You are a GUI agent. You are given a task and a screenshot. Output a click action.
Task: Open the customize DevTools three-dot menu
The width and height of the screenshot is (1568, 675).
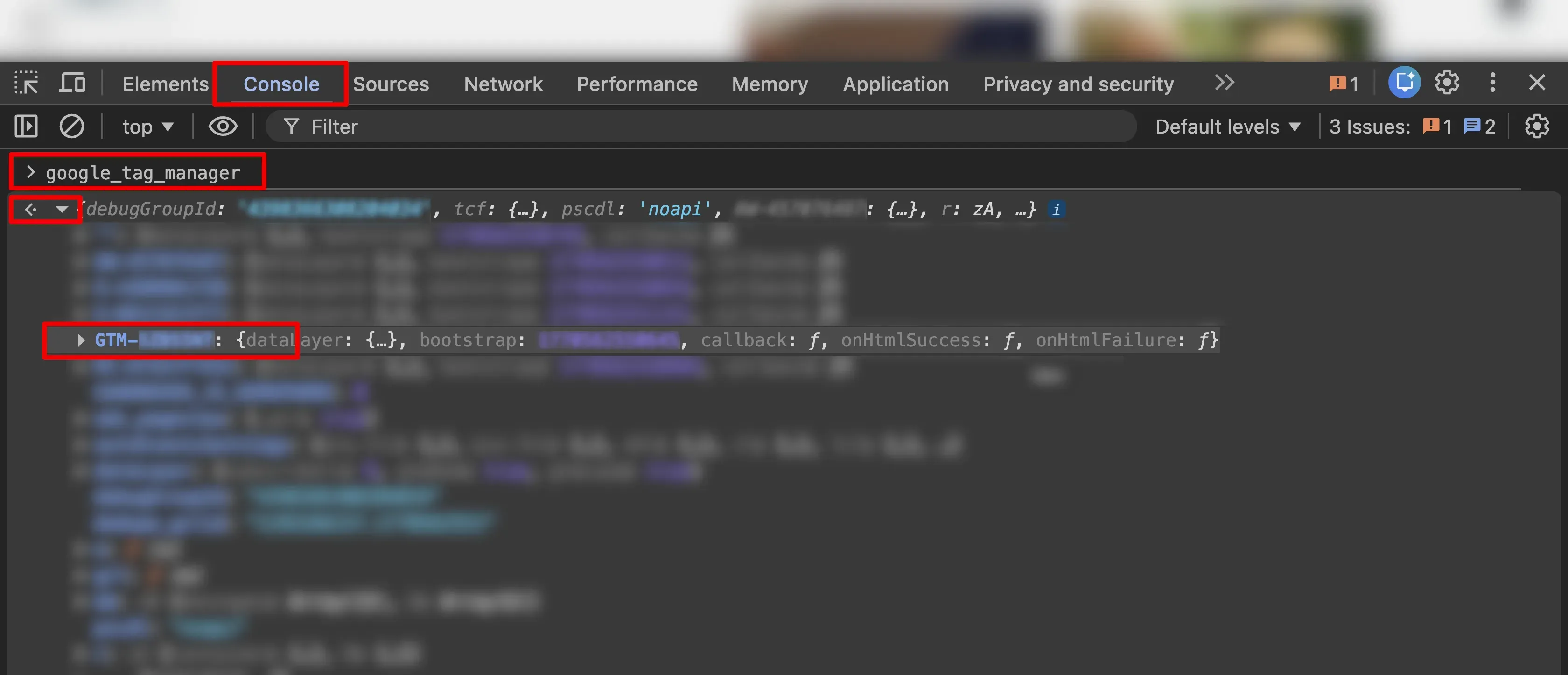pyautogui.click(x=1492, y=82)
